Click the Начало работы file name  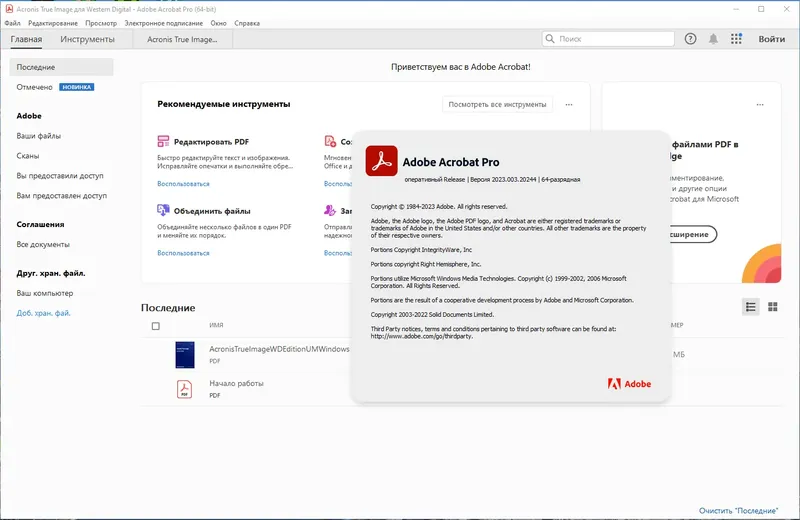coord(236,383)
